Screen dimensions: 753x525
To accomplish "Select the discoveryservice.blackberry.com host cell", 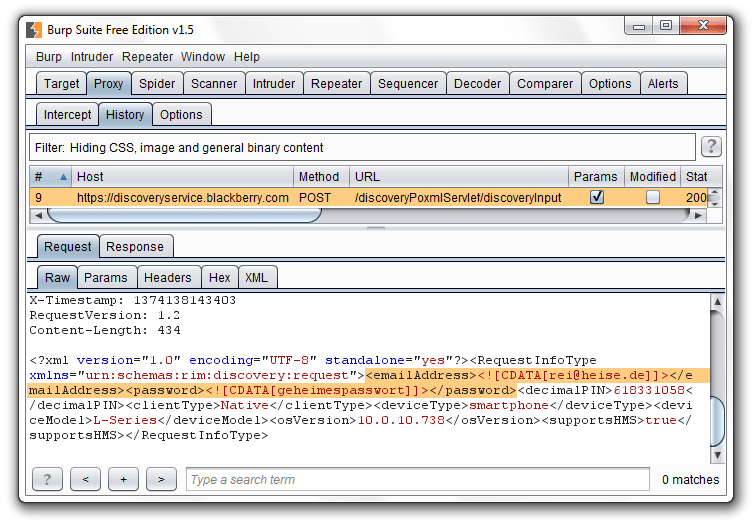I will pyautogui.click(x=182, y=198).
